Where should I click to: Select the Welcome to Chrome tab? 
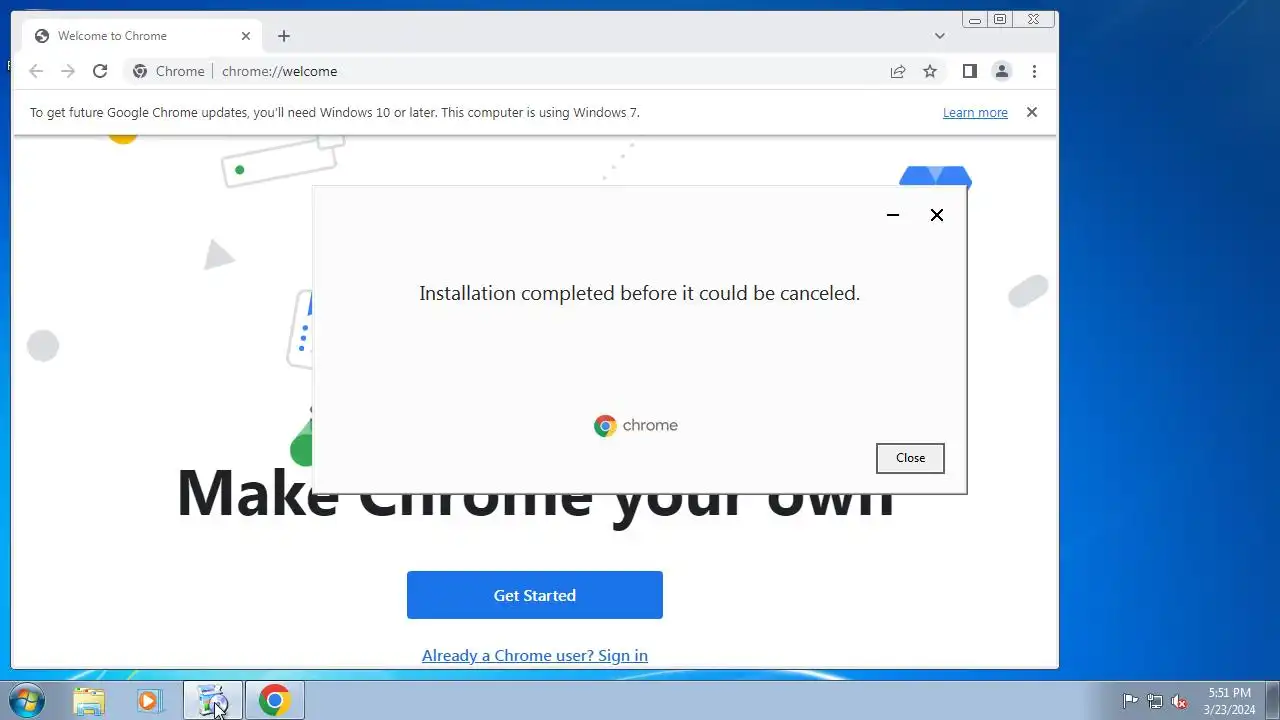coord(142,36)
